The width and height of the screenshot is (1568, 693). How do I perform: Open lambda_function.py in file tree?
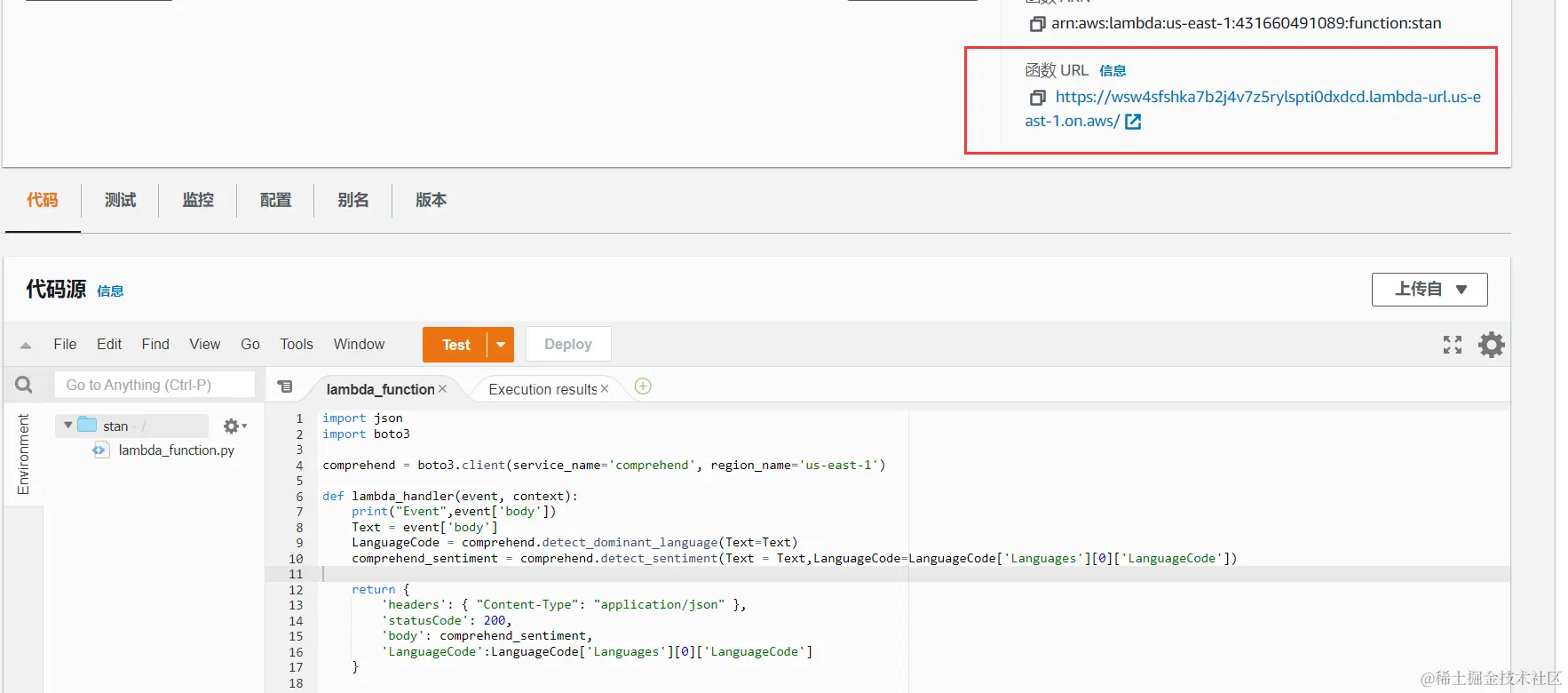(176, 450)
